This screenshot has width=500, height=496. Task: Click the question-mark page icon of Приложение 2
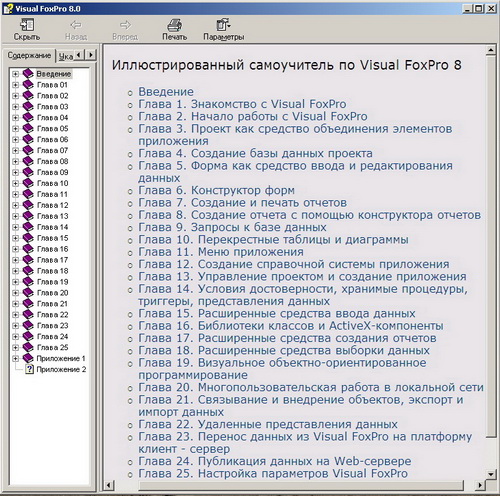29,369
